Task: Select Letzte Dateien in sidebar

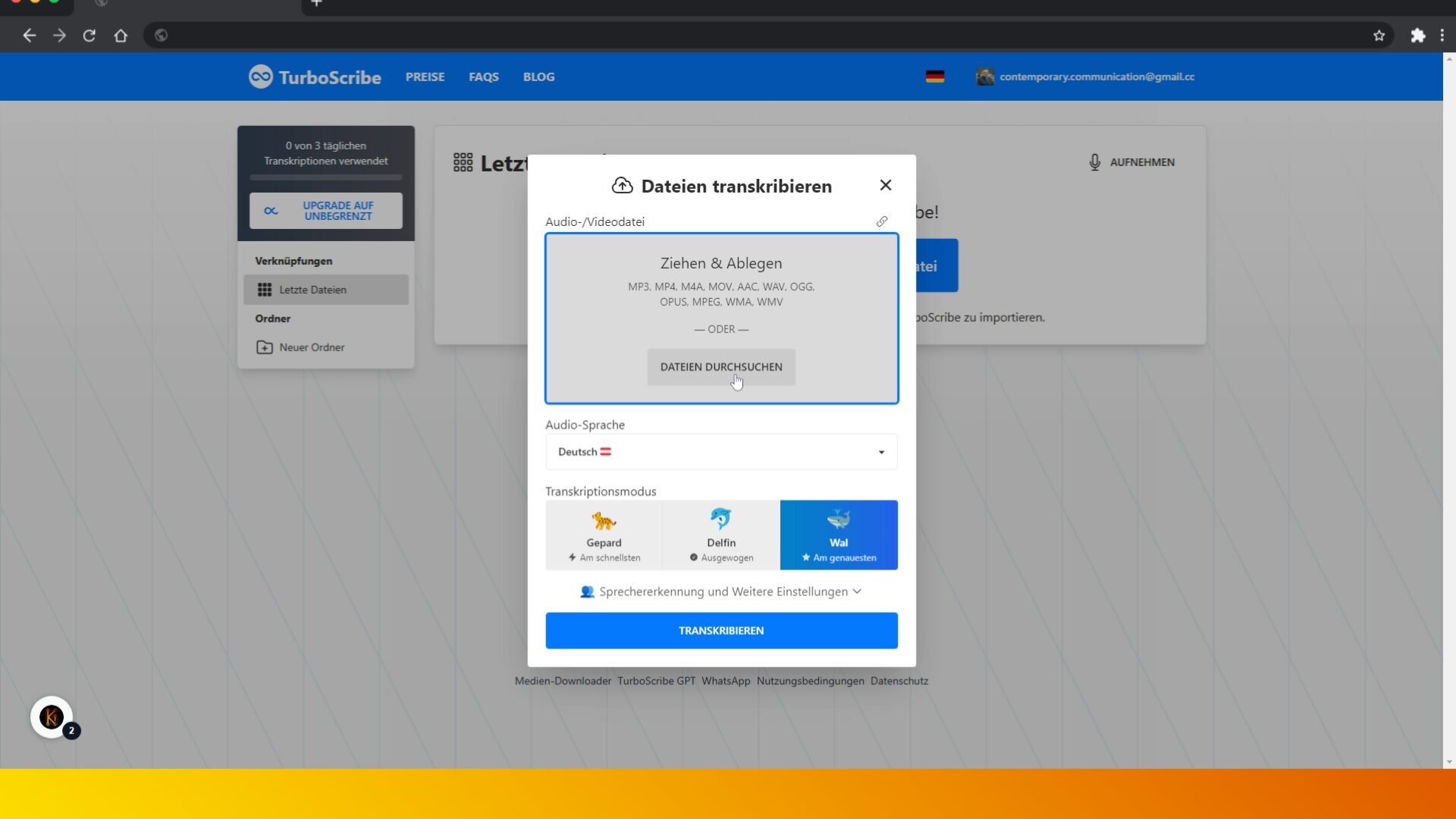Action: pos(326,290)
